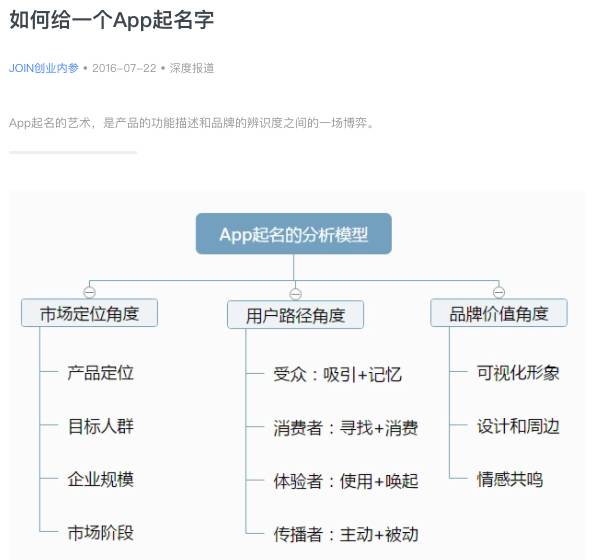Collapse the 品牌价值角度 branch toggle
This screenshot has width=599, height=560.
(499, 292)
